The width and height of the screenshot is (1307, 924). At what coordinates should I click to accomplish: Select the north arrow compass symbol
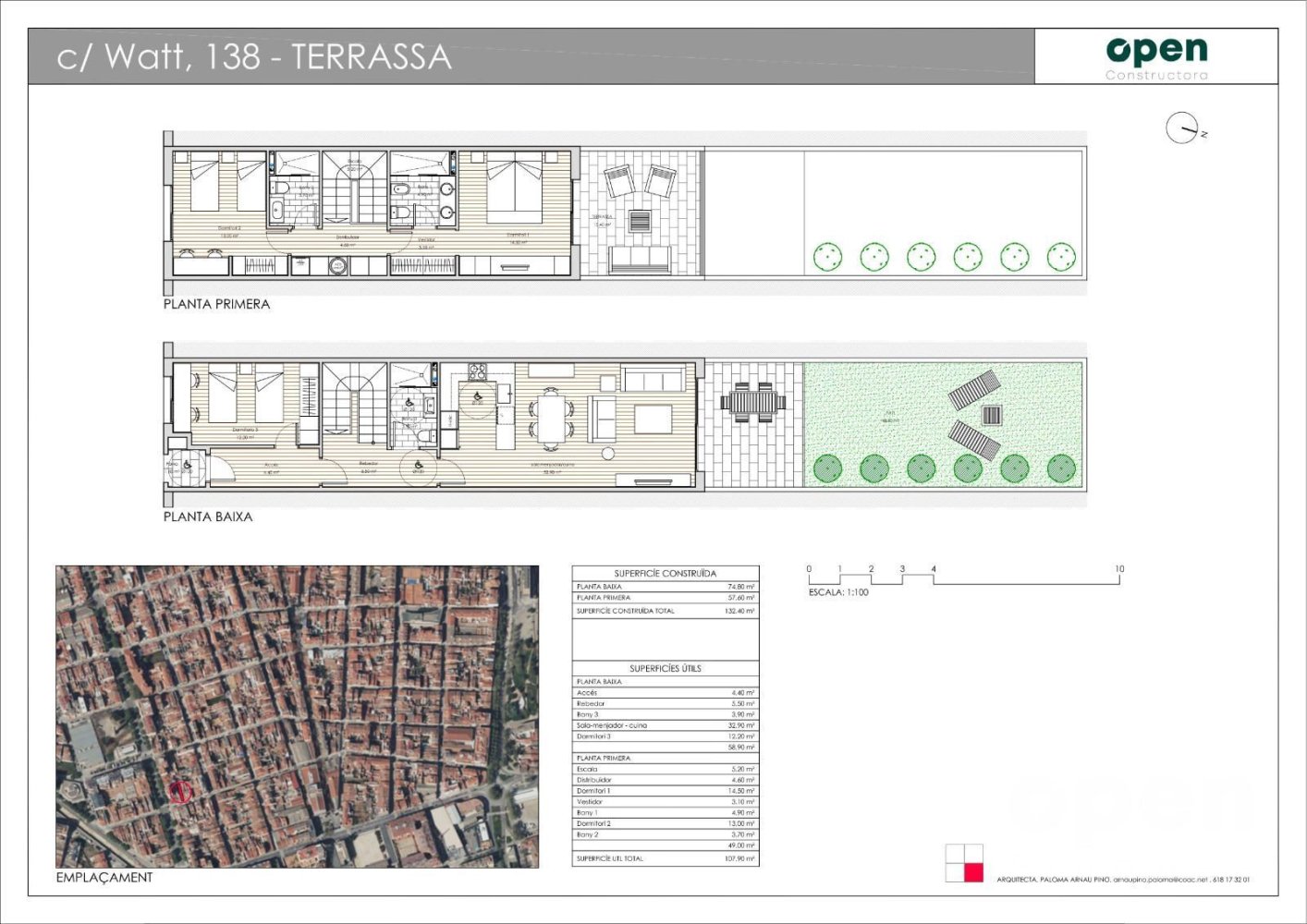(x=1183, y=129)
